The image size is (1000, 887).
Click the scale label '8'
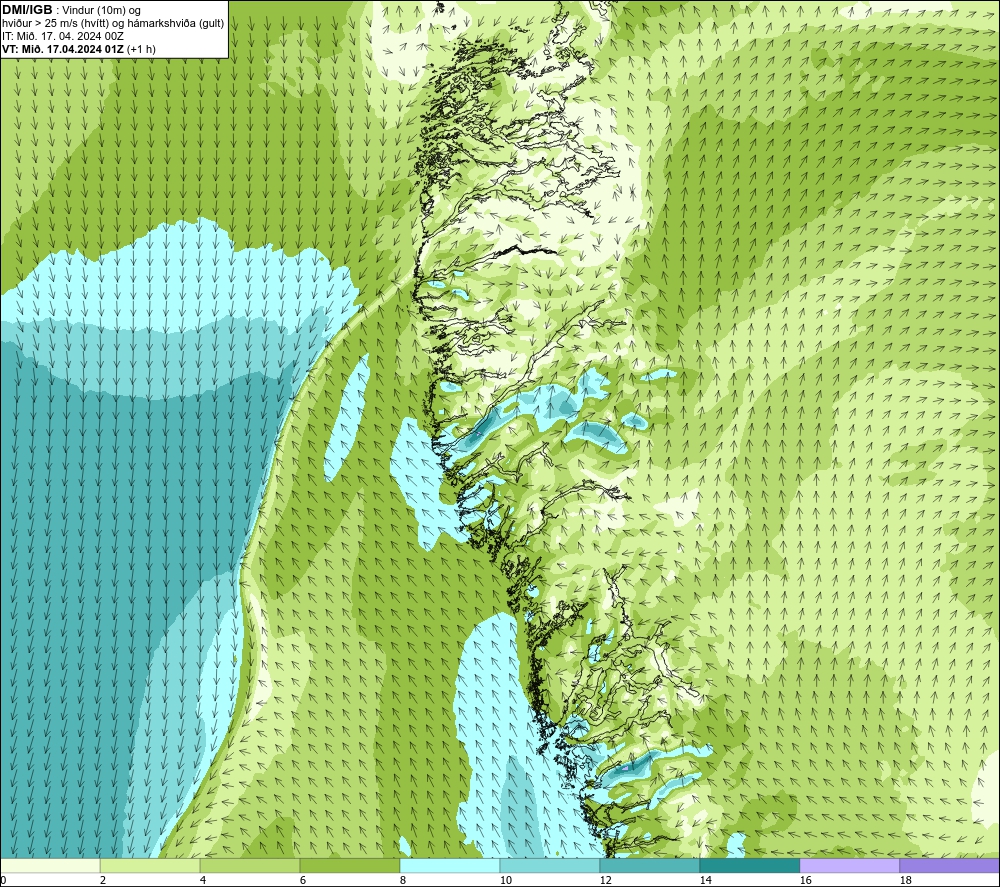tap(403, 880)
